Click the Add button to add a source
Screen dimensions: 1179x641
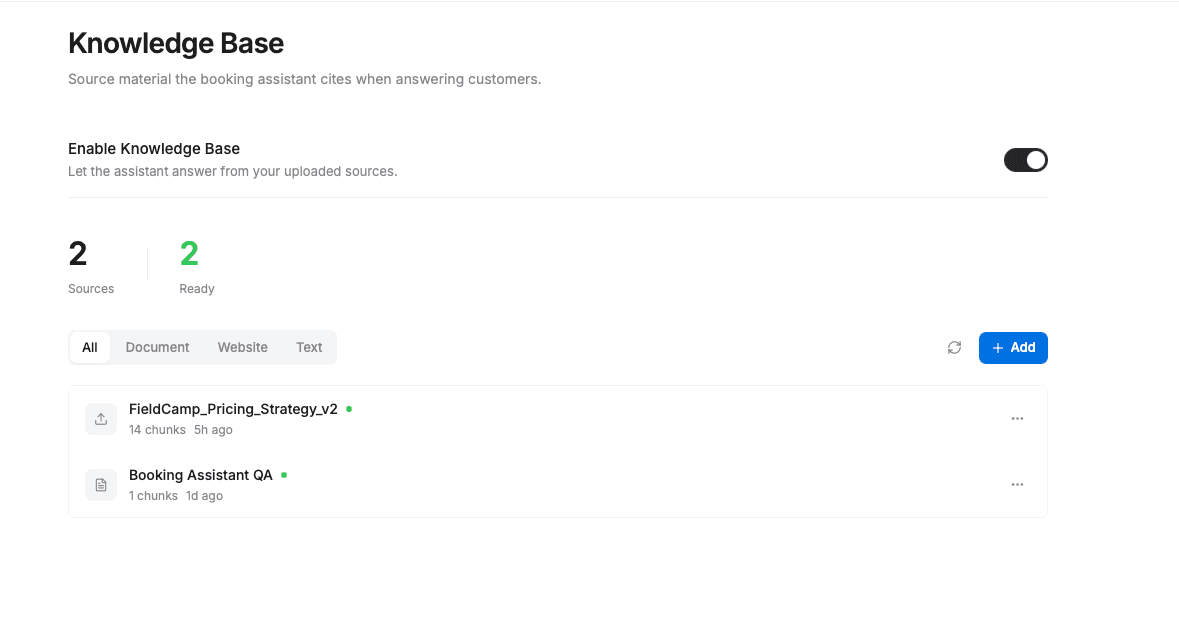[x=1013, y=347]
